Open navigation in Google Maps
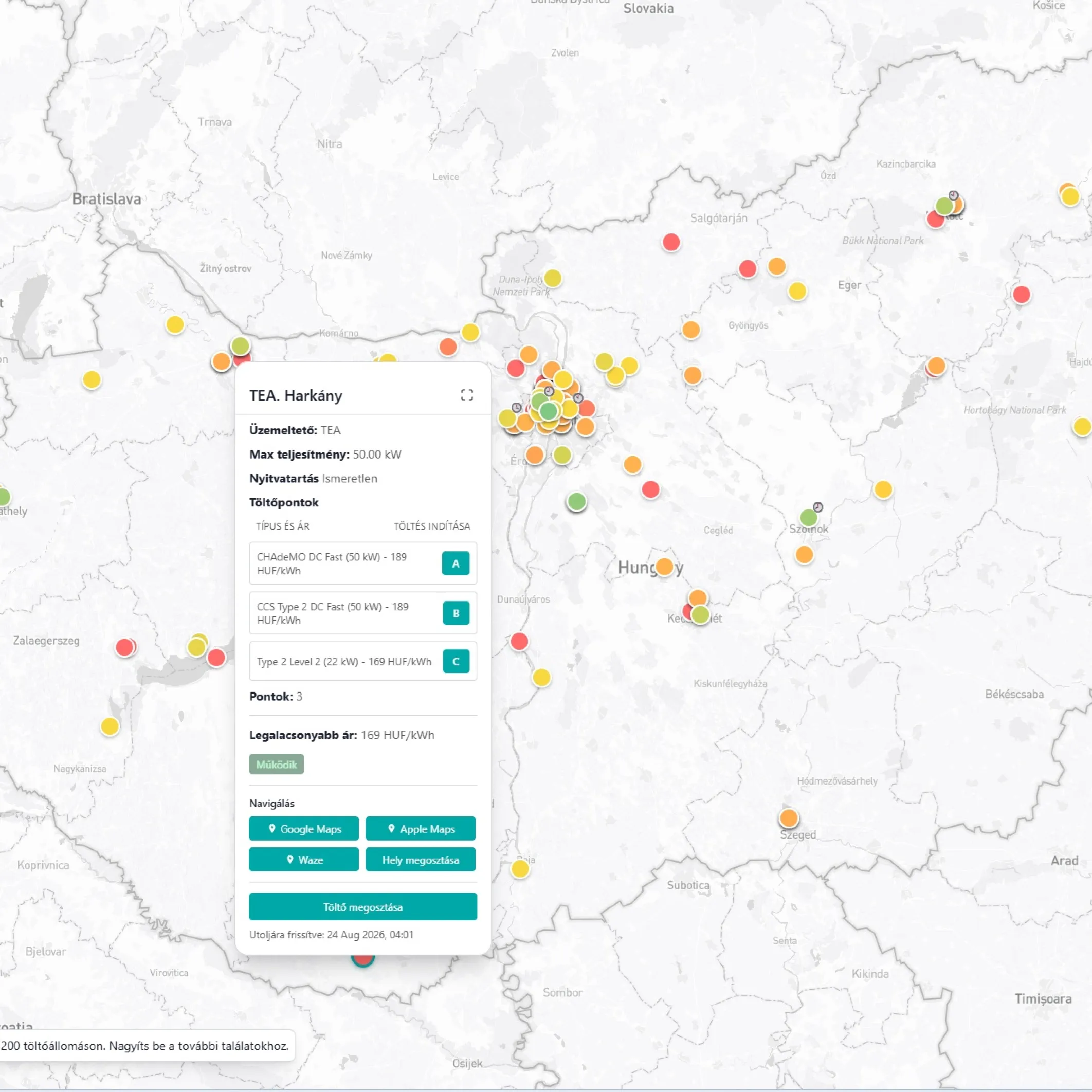The height and width of the screenshot is (1092, 1092). (303, 829)
